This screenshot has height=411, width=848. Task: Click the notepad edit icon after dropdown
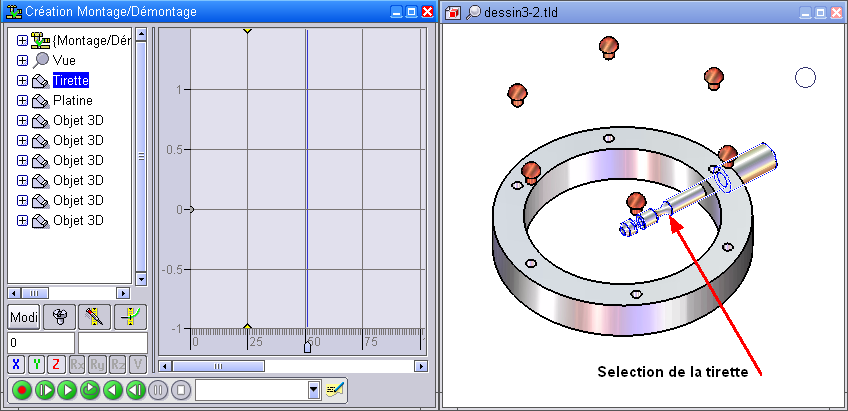click(334, 390)
